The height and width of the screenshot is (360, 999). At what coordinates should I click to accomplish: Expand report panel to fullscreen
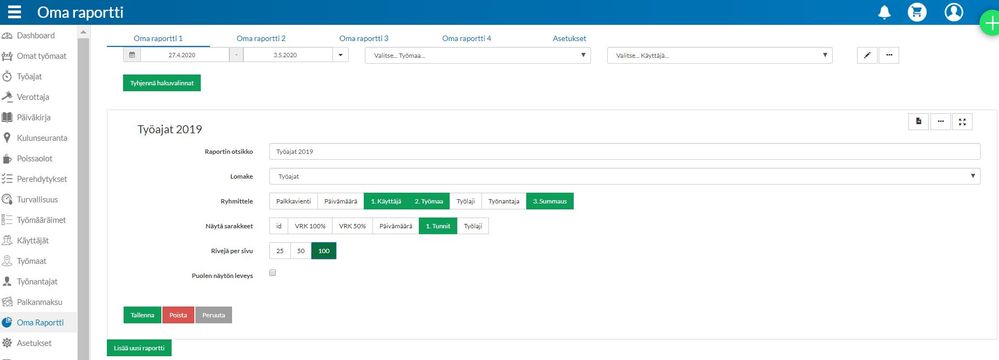click(962, 122)
